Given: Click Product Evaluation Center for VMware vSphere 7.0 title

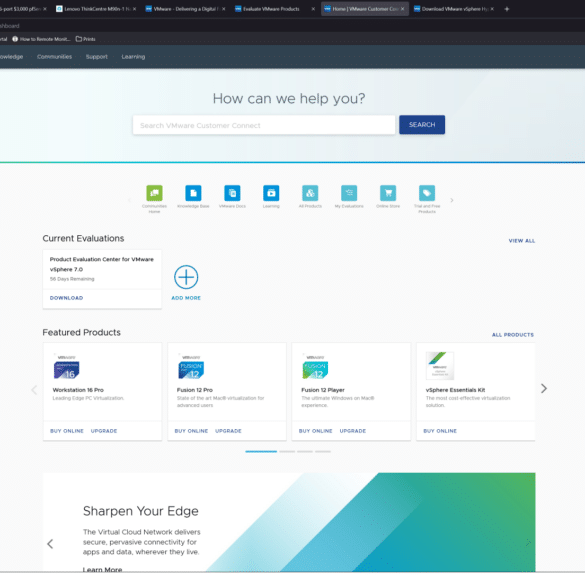Looking at the screenshot, I should (x=101, y=264).
